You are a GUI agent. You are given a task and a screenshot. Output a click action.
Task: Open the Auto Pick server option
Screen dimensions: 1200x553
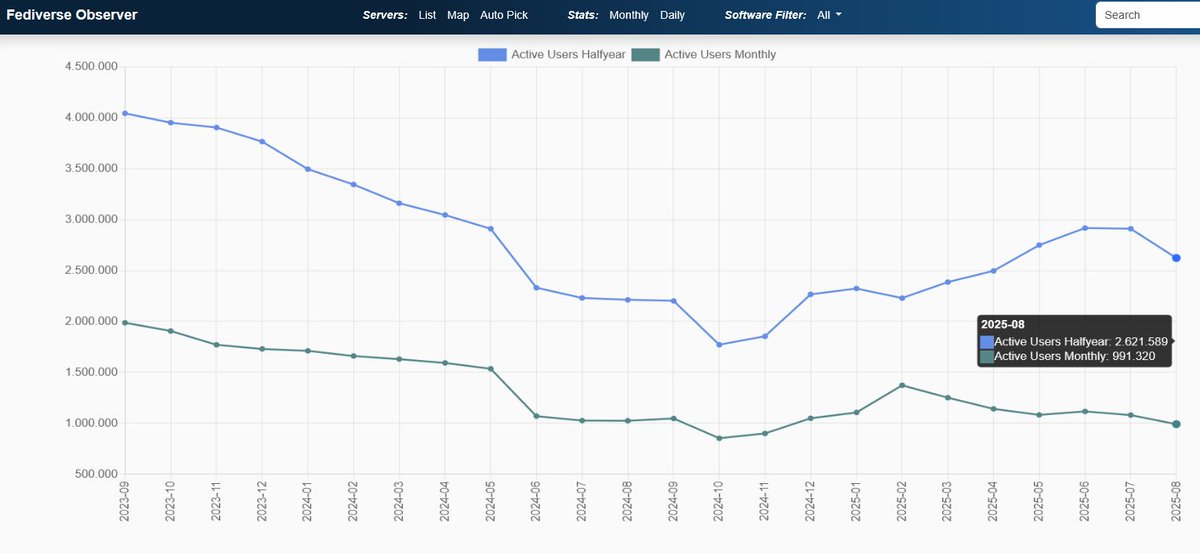[504, 15]
